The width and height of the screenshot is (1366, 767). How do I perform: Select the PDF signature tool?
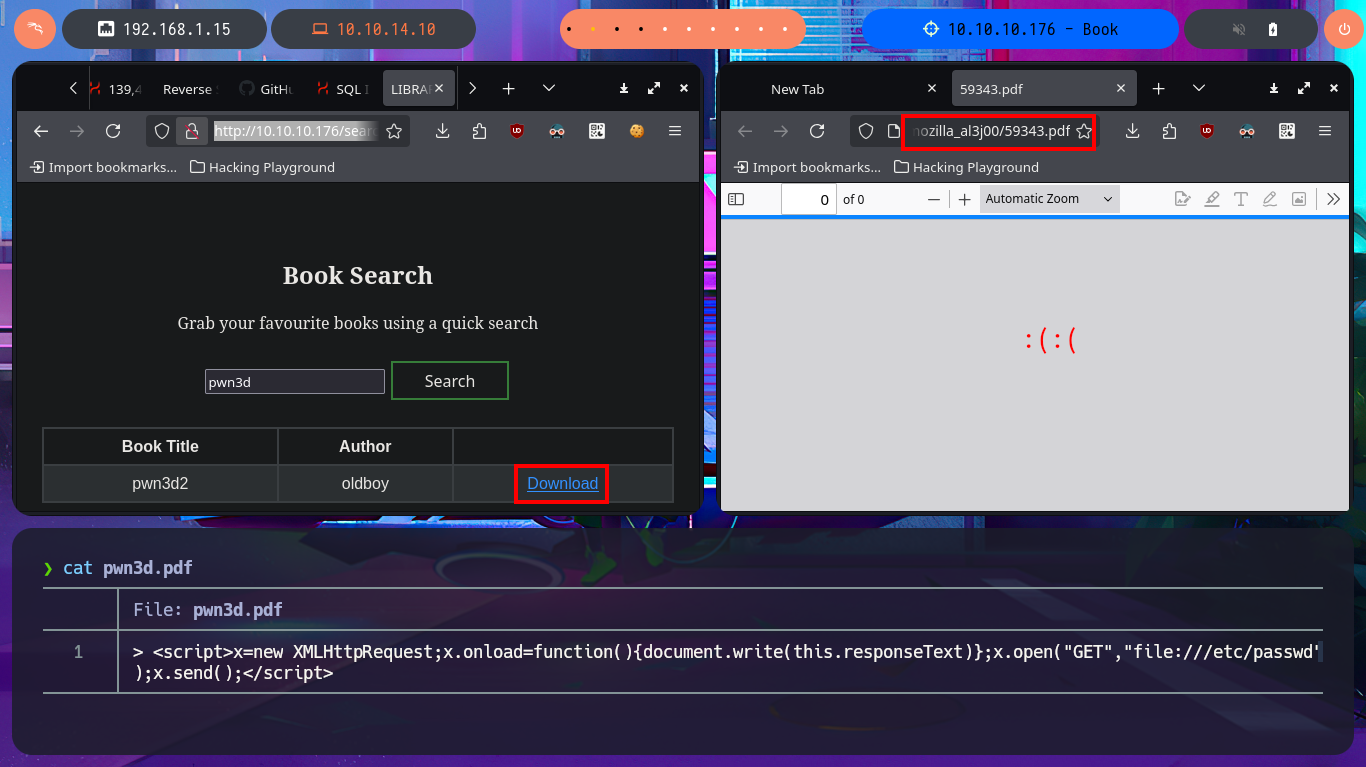1182,199
